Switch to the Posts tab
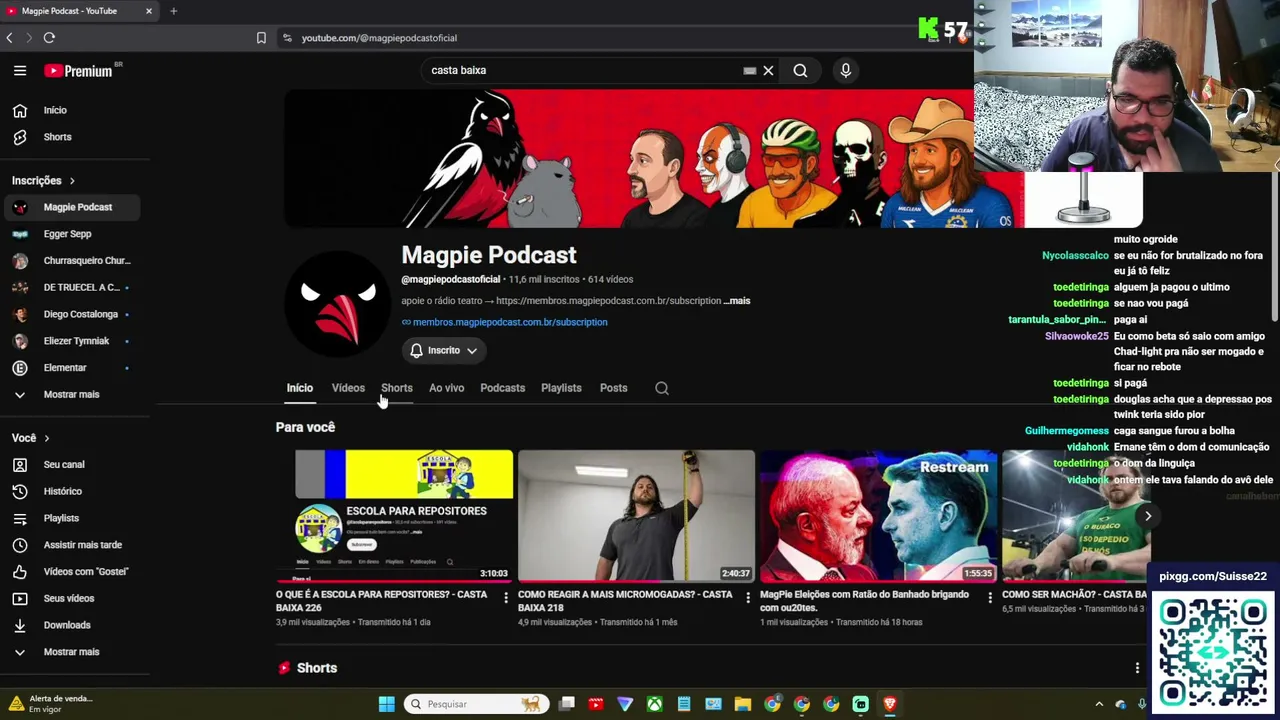 click(614, 388)
